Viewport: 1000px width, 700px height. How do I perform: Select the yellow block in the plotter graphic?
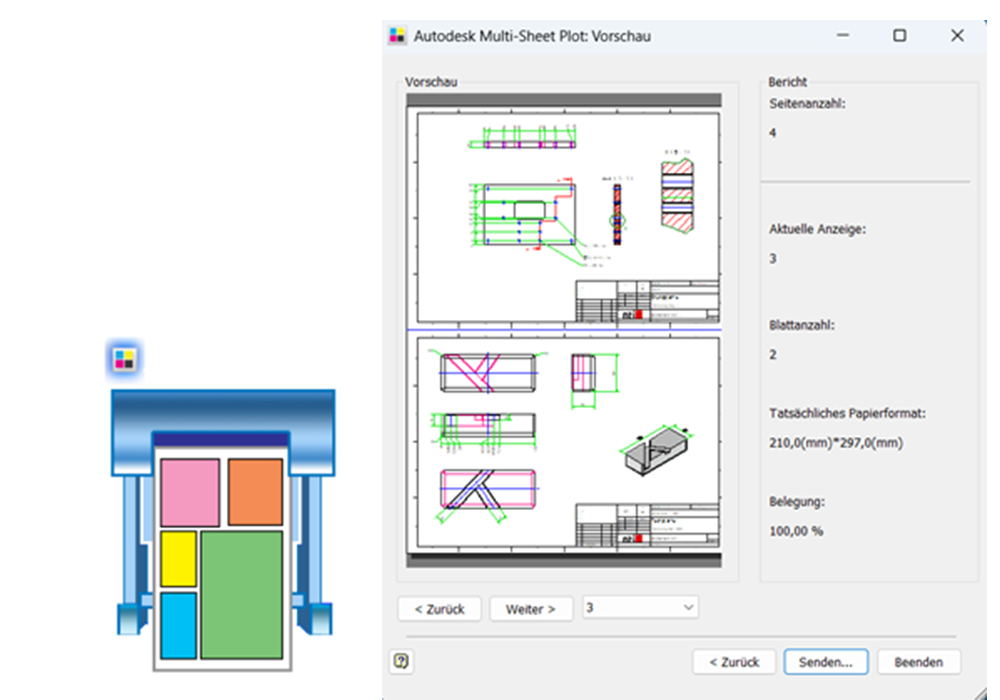coord(179,558)
